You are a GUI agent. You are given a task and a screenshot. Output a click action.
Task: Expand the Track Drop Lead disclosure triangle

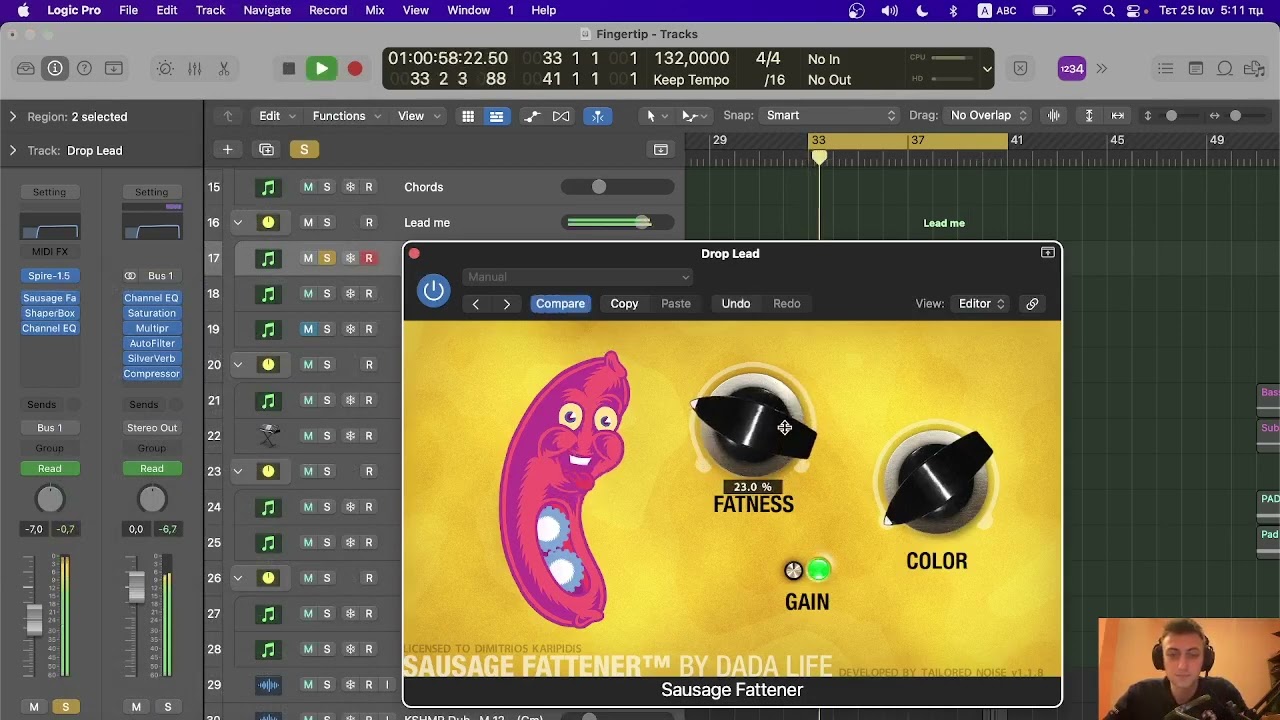tap(13, 151)
